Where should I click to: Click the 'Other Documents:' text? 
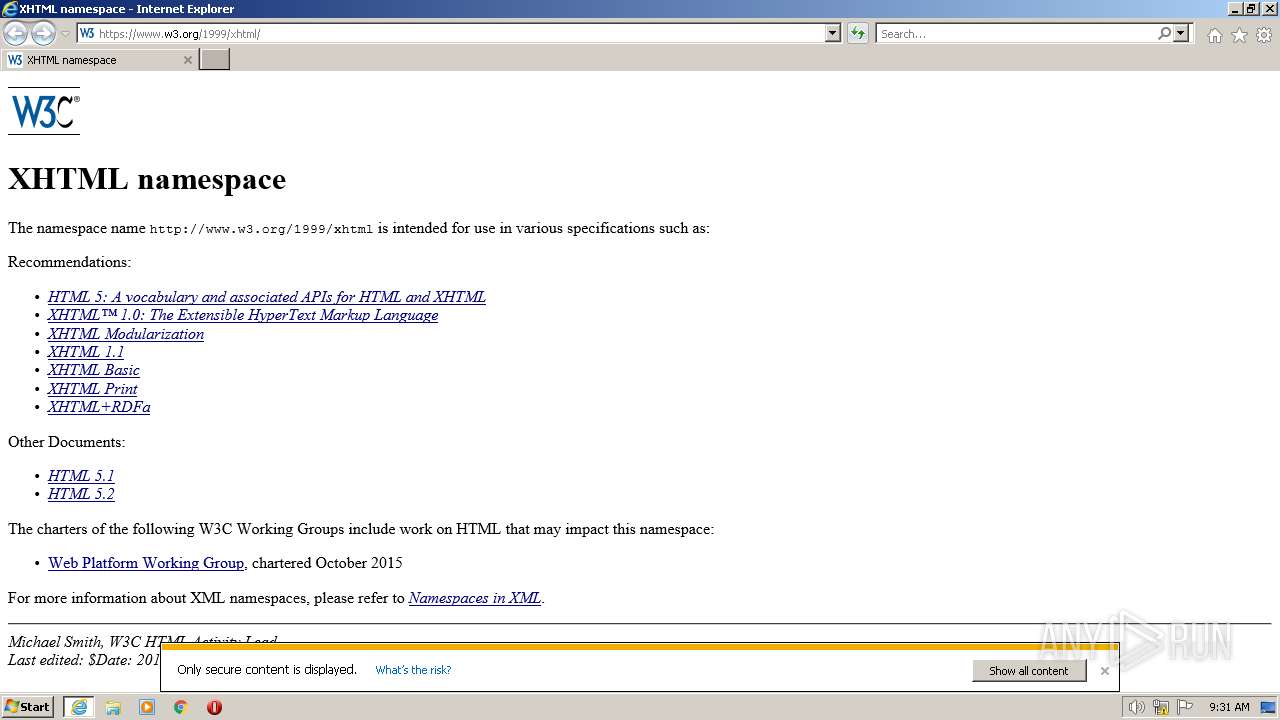pos(67,442)
